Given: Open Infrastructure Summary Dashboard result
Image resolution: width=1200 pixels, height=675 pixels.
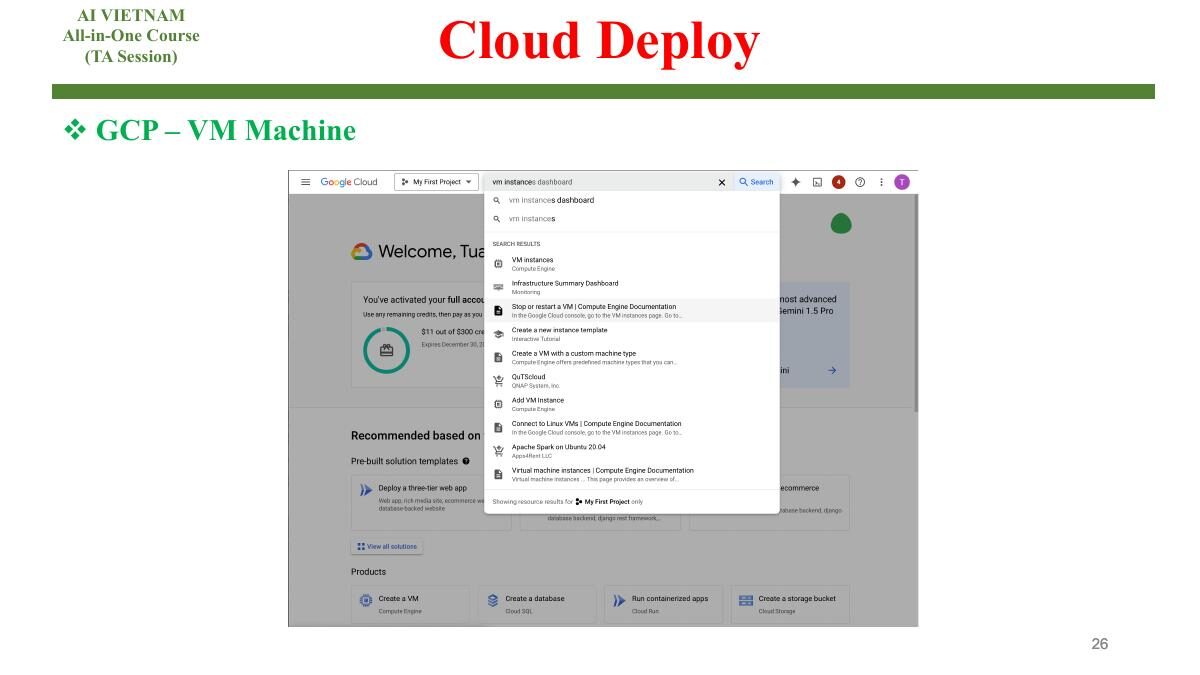Looking at the screenshot, I should coord(631,287).
